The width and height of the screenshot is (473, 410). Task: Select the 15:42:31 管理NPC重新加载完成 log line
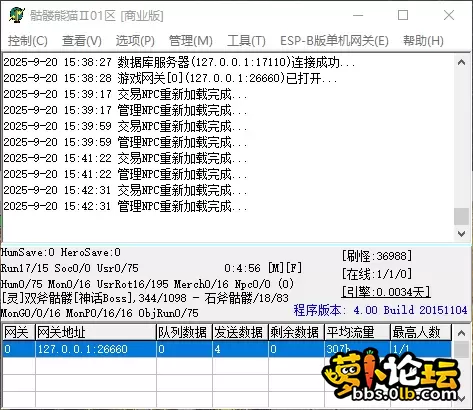tap(125, 206)
